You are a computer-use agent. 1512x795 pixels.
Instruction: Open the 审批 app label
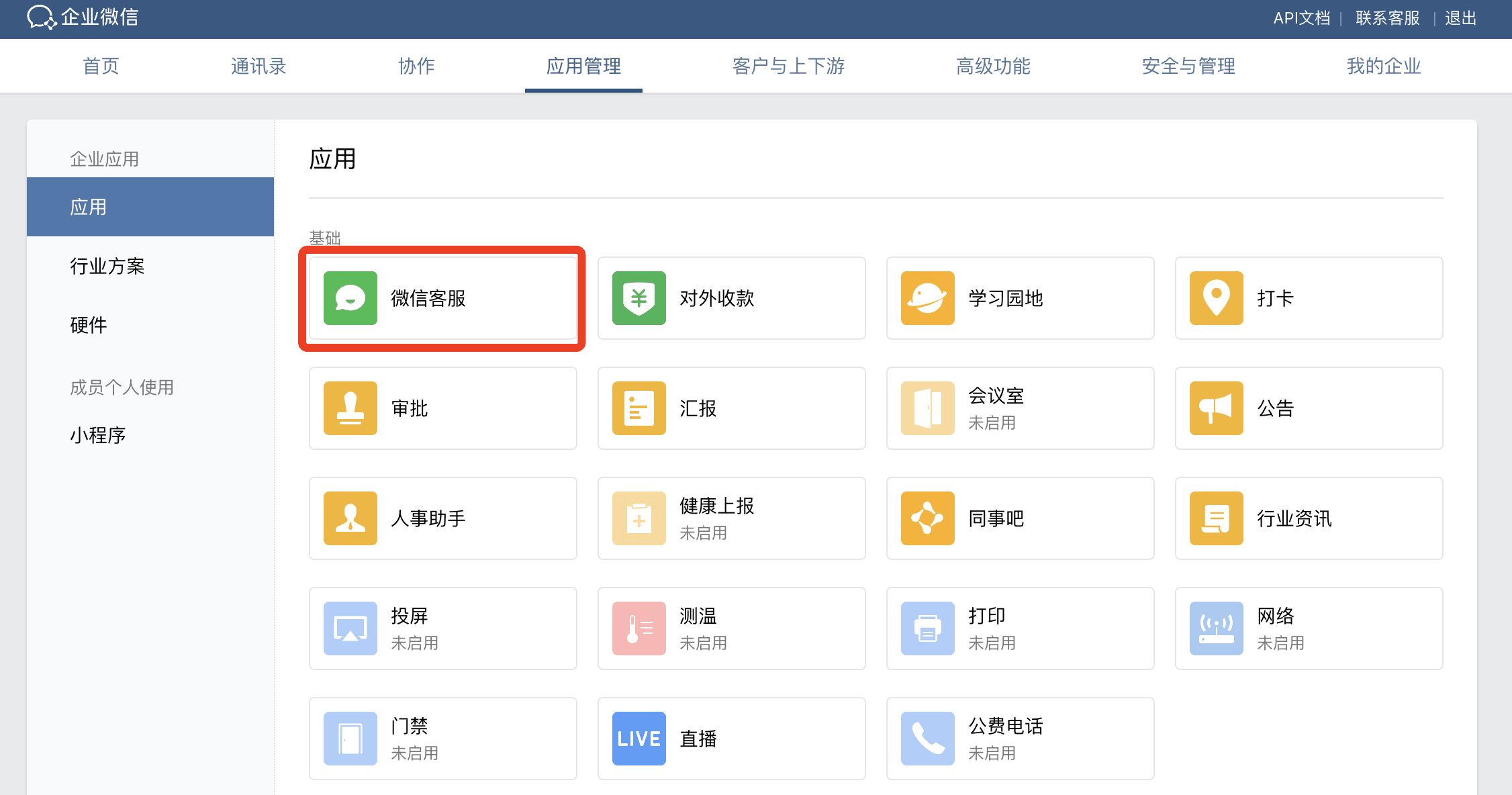410,408
